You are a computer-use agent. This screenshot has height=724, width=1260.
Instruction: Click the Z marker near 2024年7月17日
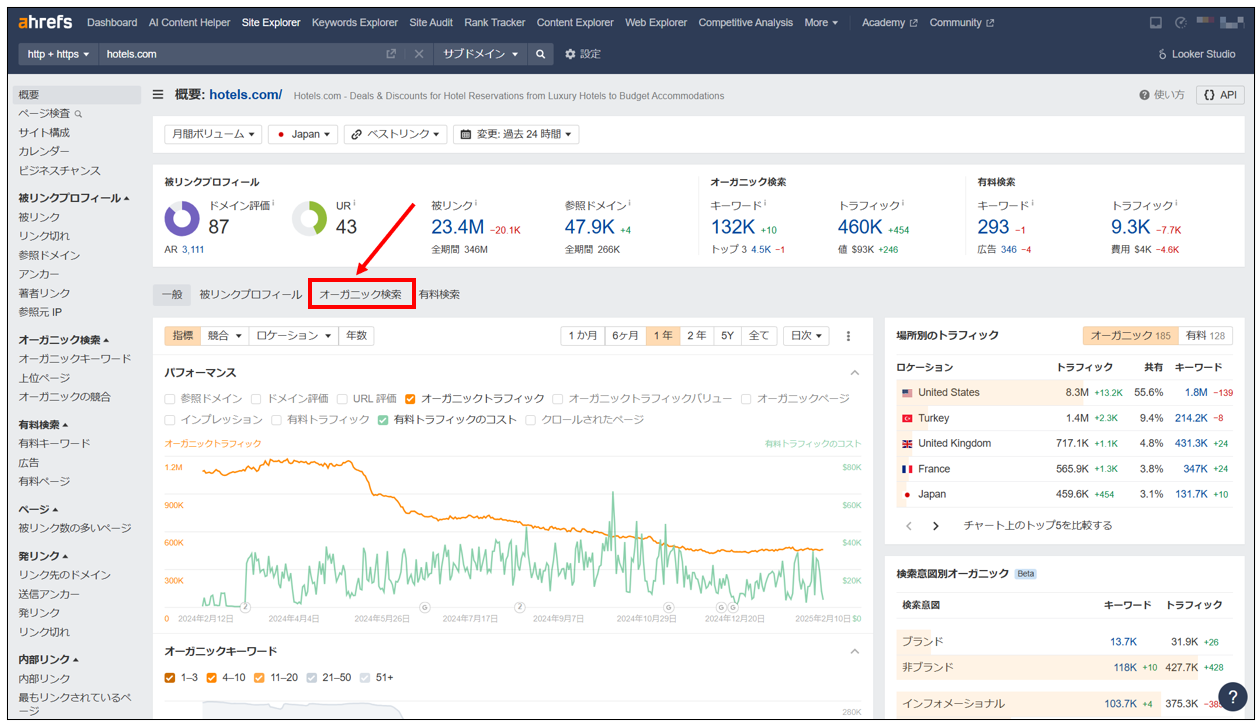pos(520,607)
